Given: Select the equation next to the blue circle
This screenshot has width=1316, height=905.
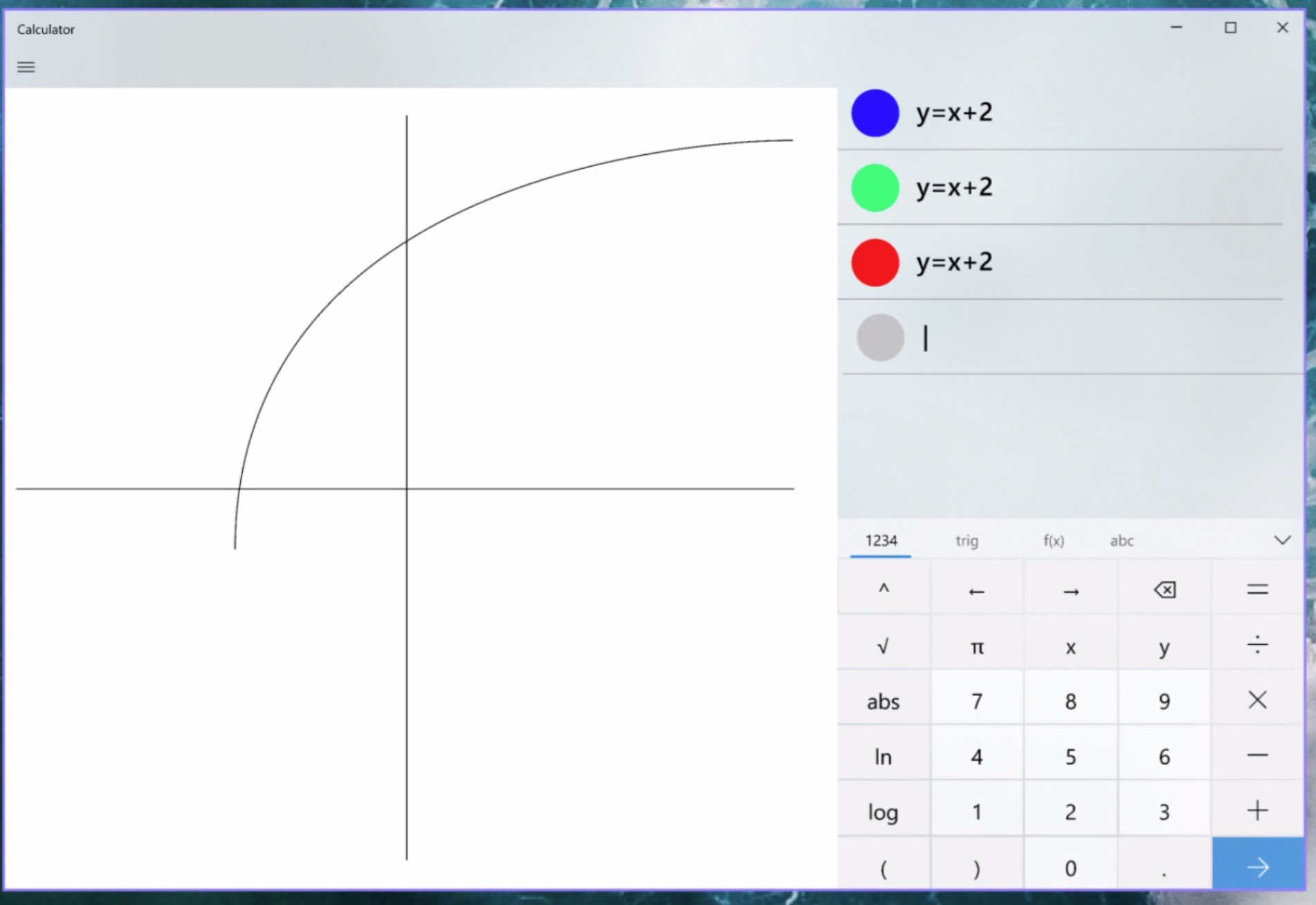Looking at the screenshot, I should (954, 113).
